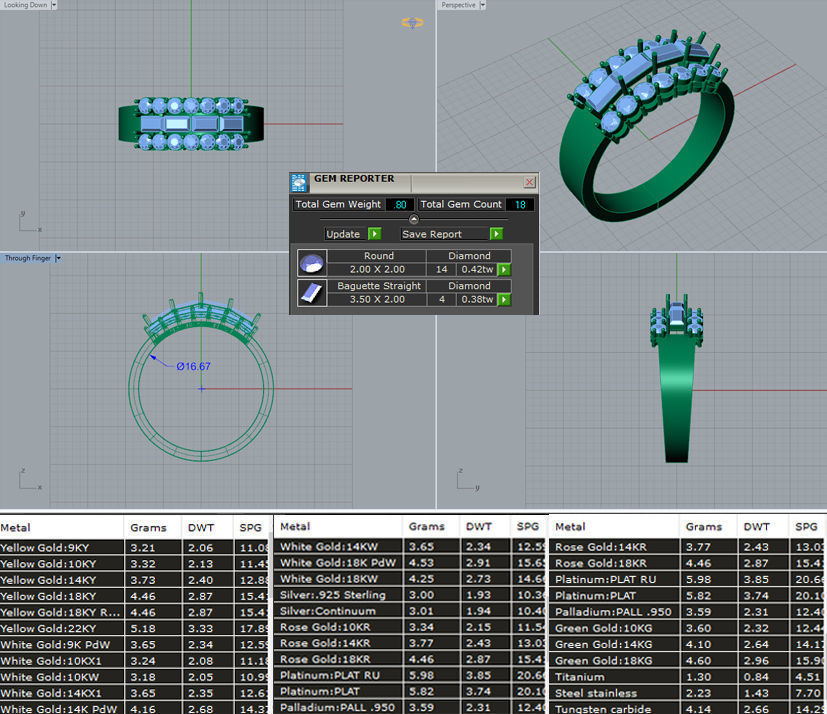Viewport: 827px width, 714px height.
Task: Click the SPG column header in right table
Action: coord(806,526)
